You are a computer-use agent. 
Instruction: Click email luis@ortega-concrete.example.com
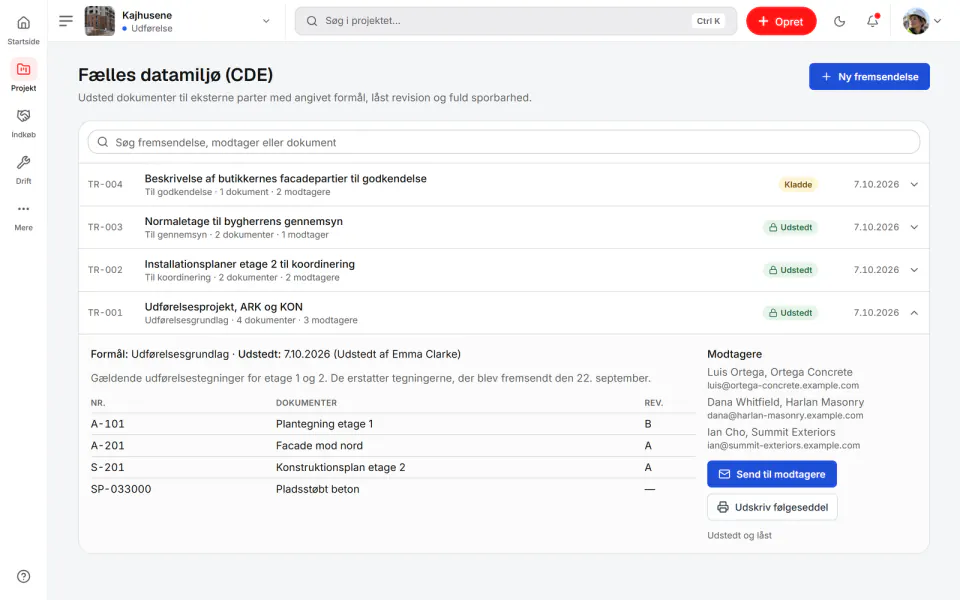pos(782,386)
